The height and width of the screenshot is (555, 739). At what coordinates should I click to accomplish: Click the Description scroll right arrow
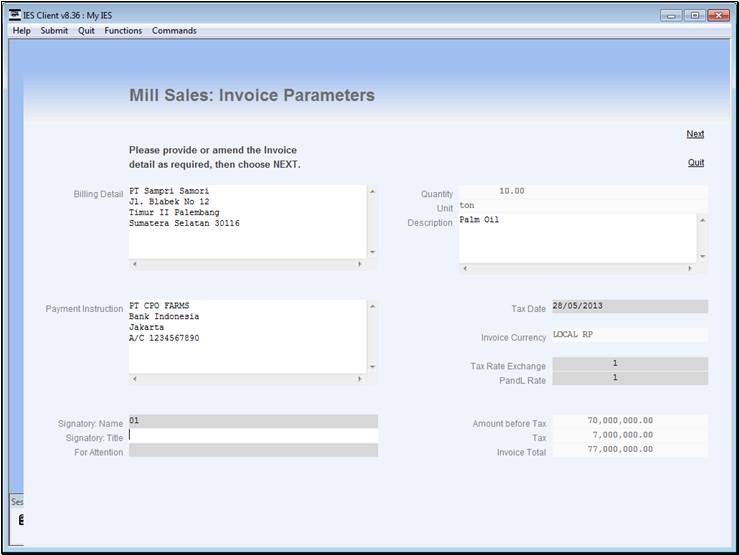coord(690,269)
